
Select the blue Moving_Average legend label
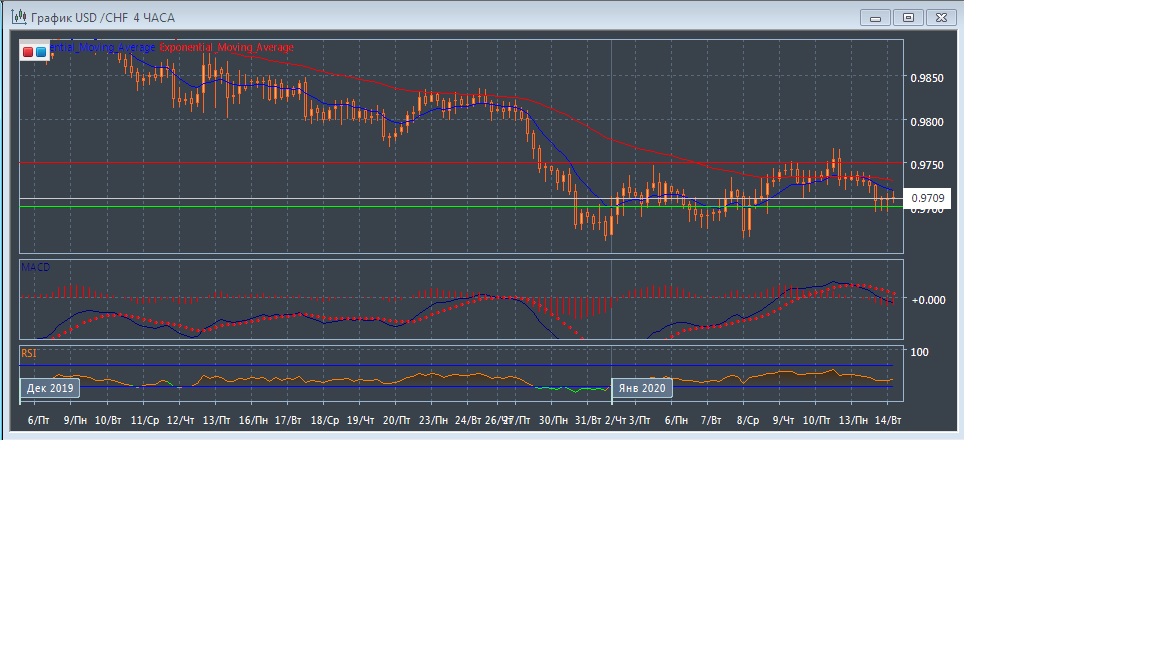(104, 47)
